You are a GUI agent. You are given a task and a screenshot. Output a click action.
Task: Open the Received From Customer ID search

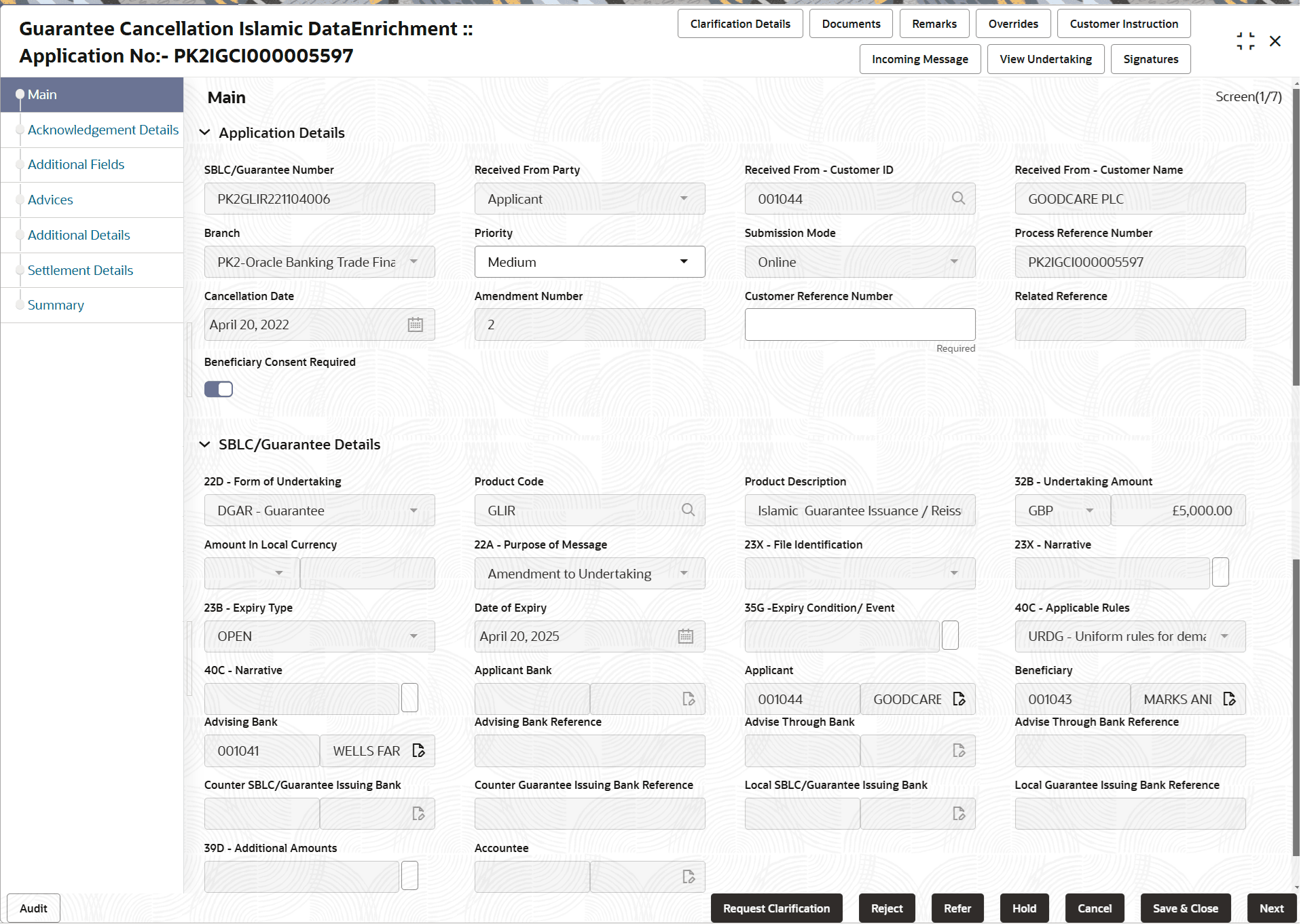click(958, 198)
